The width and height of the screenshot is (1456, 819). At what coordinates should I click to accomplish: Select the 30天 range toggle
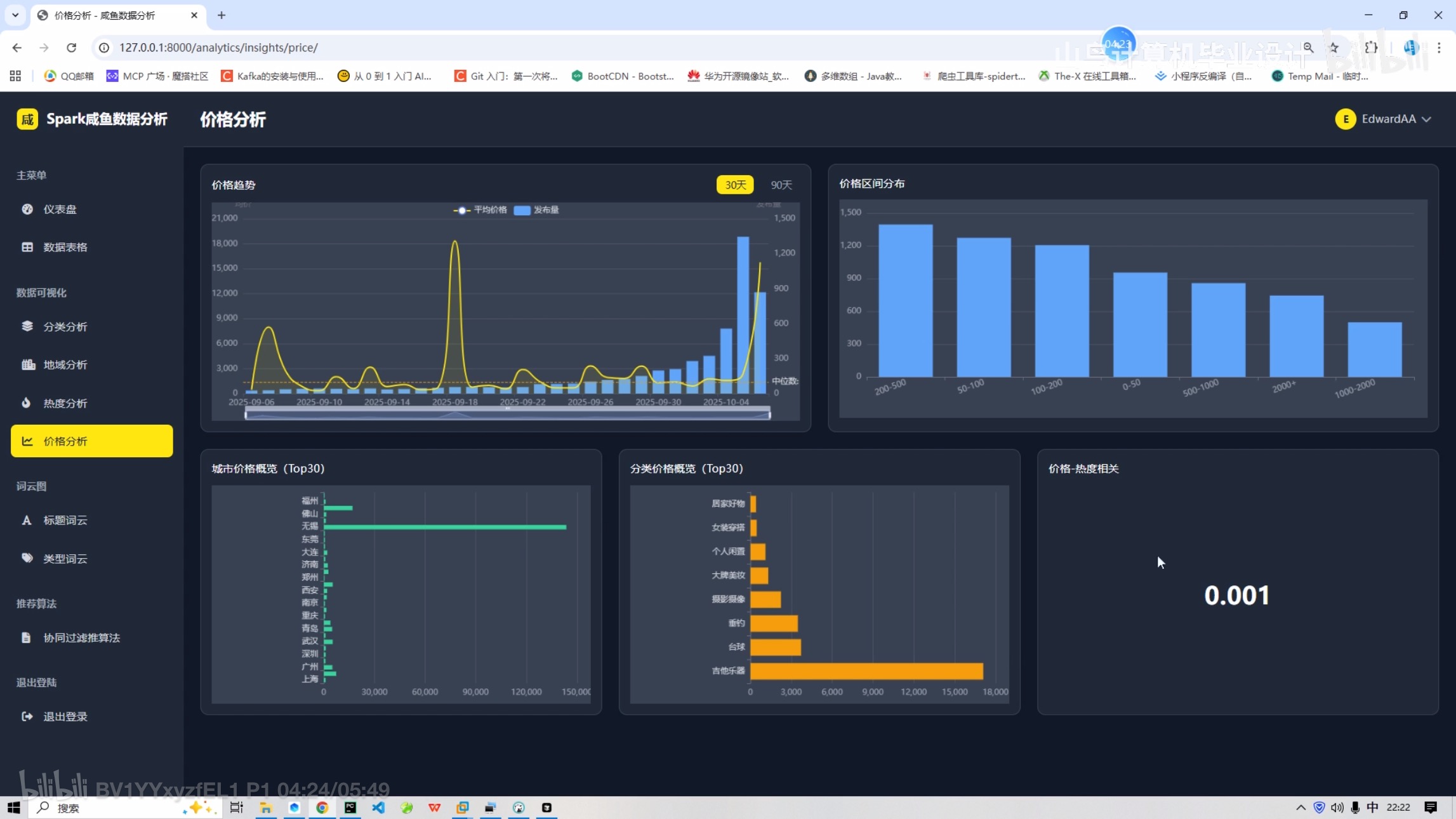[x=735, y=185]
